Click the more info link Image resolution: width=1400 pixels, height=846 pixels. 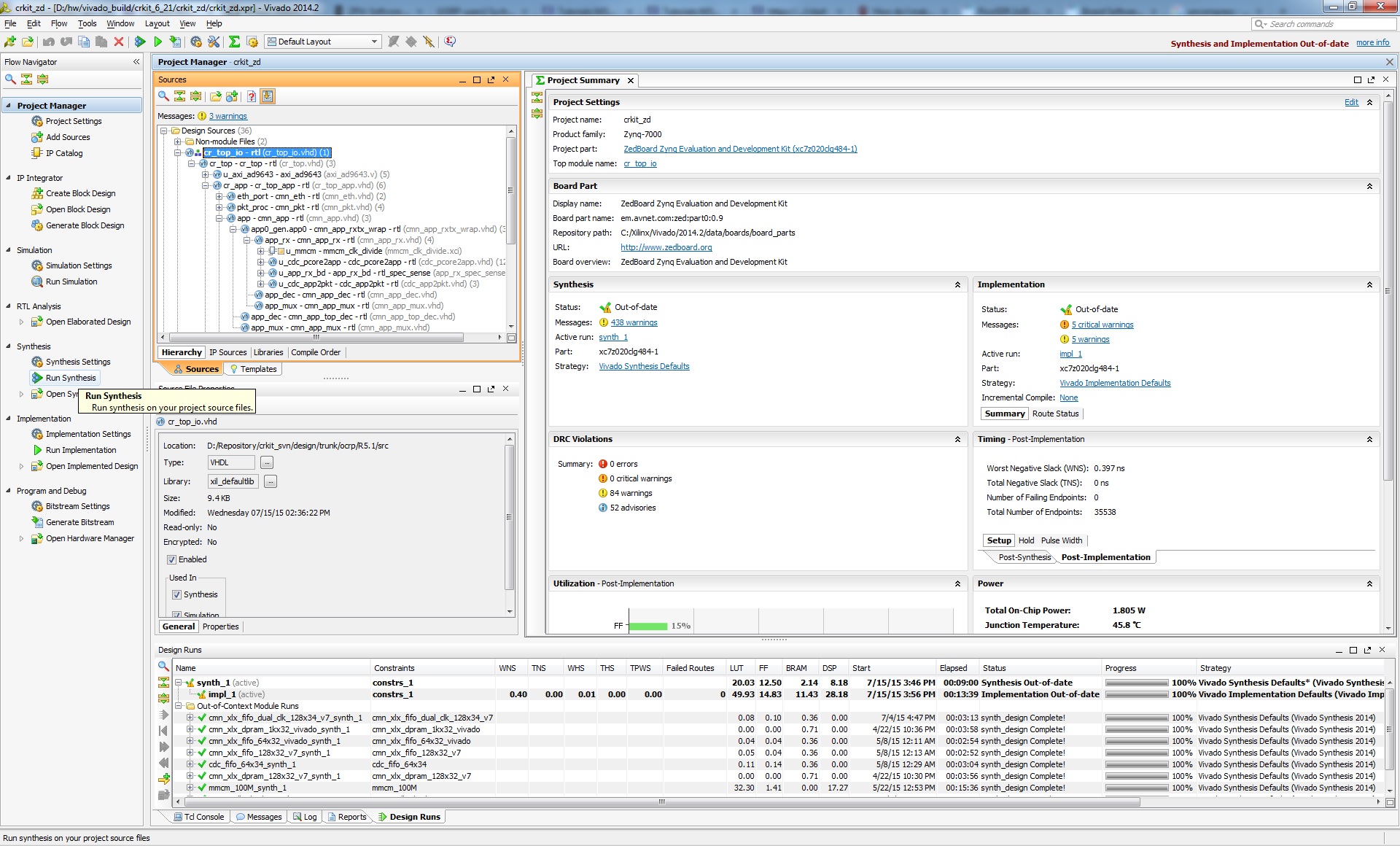1373,43
